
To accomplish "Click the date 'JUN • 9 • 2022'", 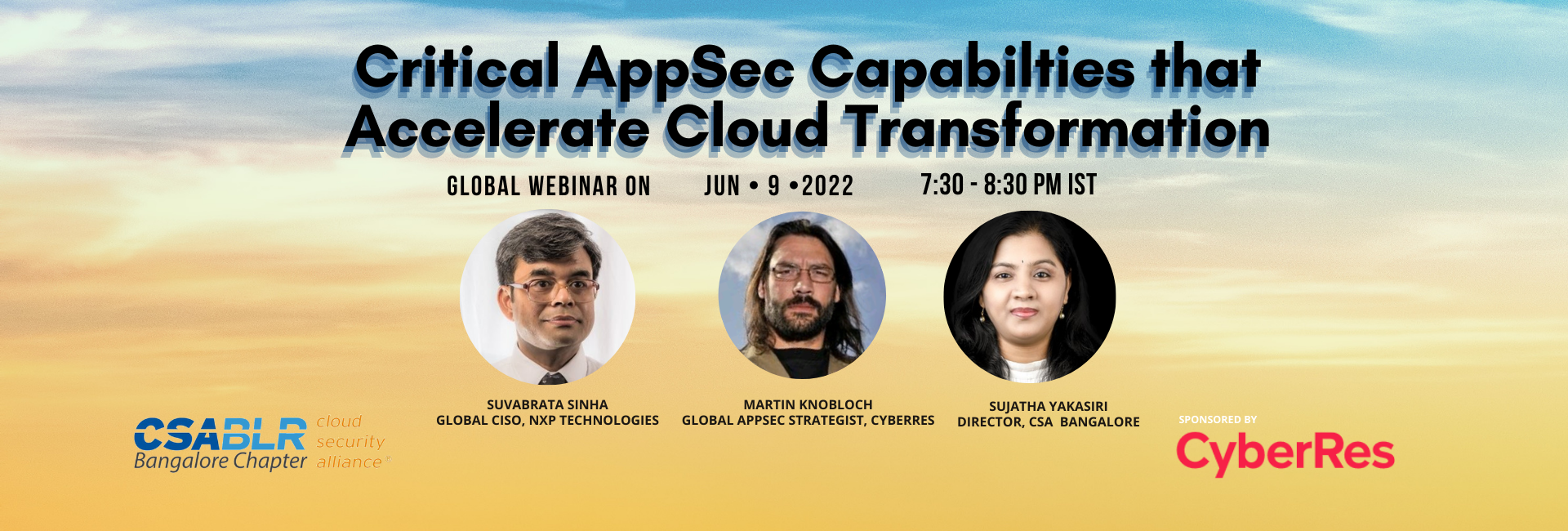I will coord(778,186).
